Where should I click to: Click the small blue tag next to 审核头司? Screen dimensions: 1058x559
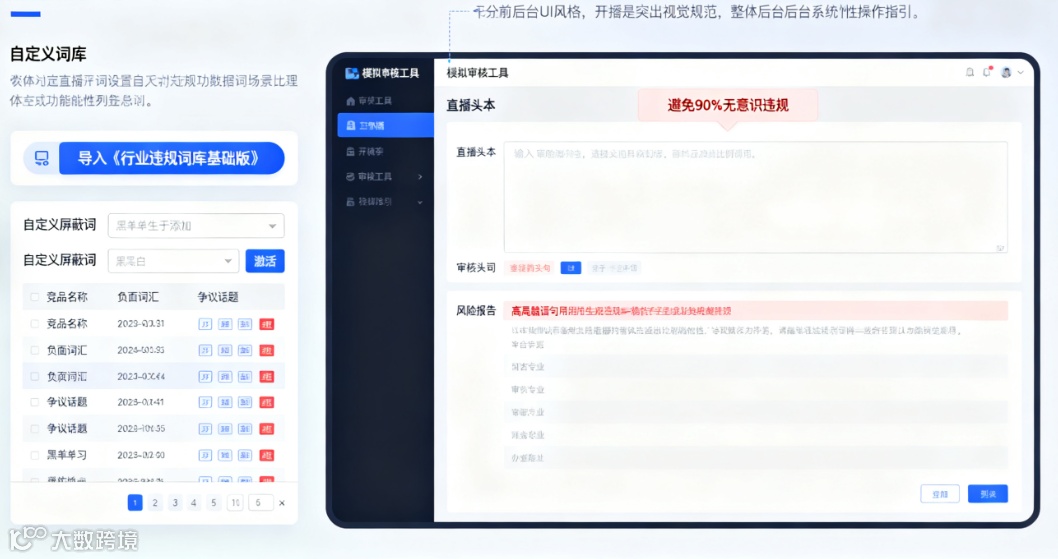571,268
